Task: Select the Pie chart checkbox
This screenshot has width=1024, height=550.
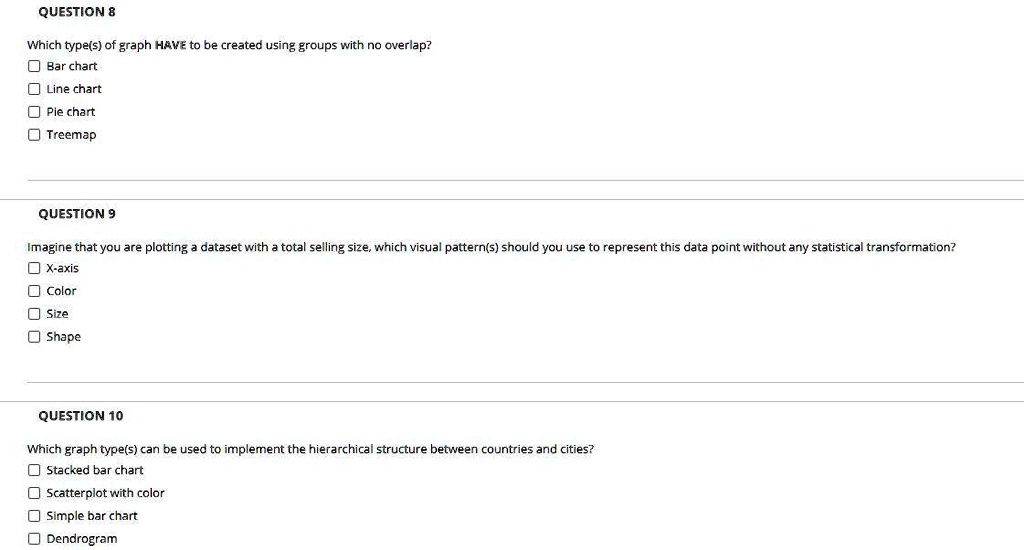Action: (34, 112)
